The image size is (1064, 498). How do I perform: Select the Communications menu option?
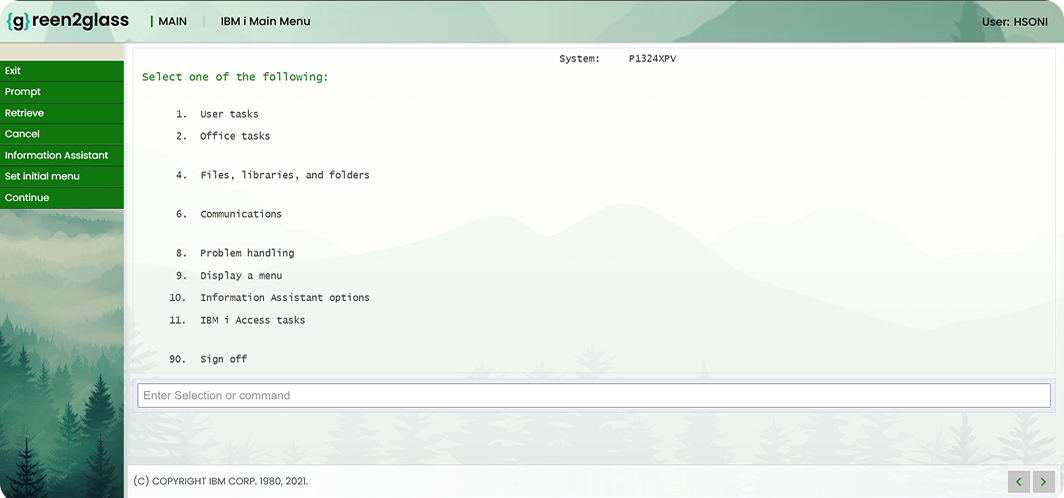(241, 214)
